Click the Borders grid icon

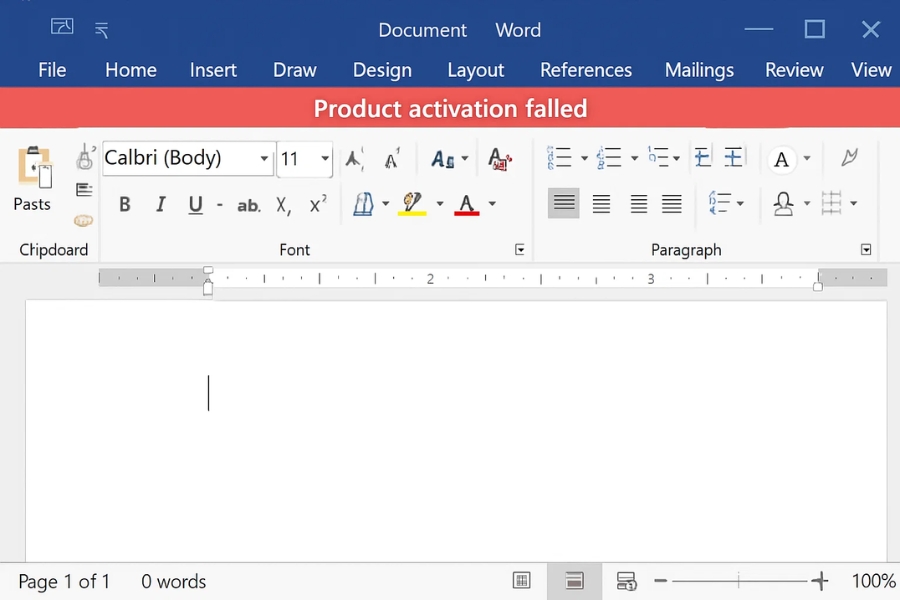click(831, 203)
